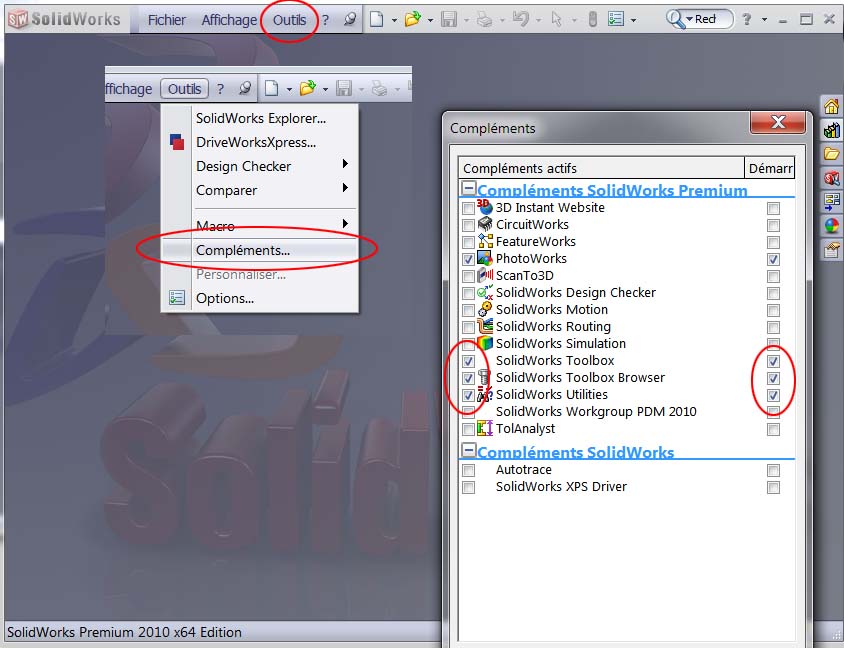Click the Démarr column header

[x=770, y=168]
